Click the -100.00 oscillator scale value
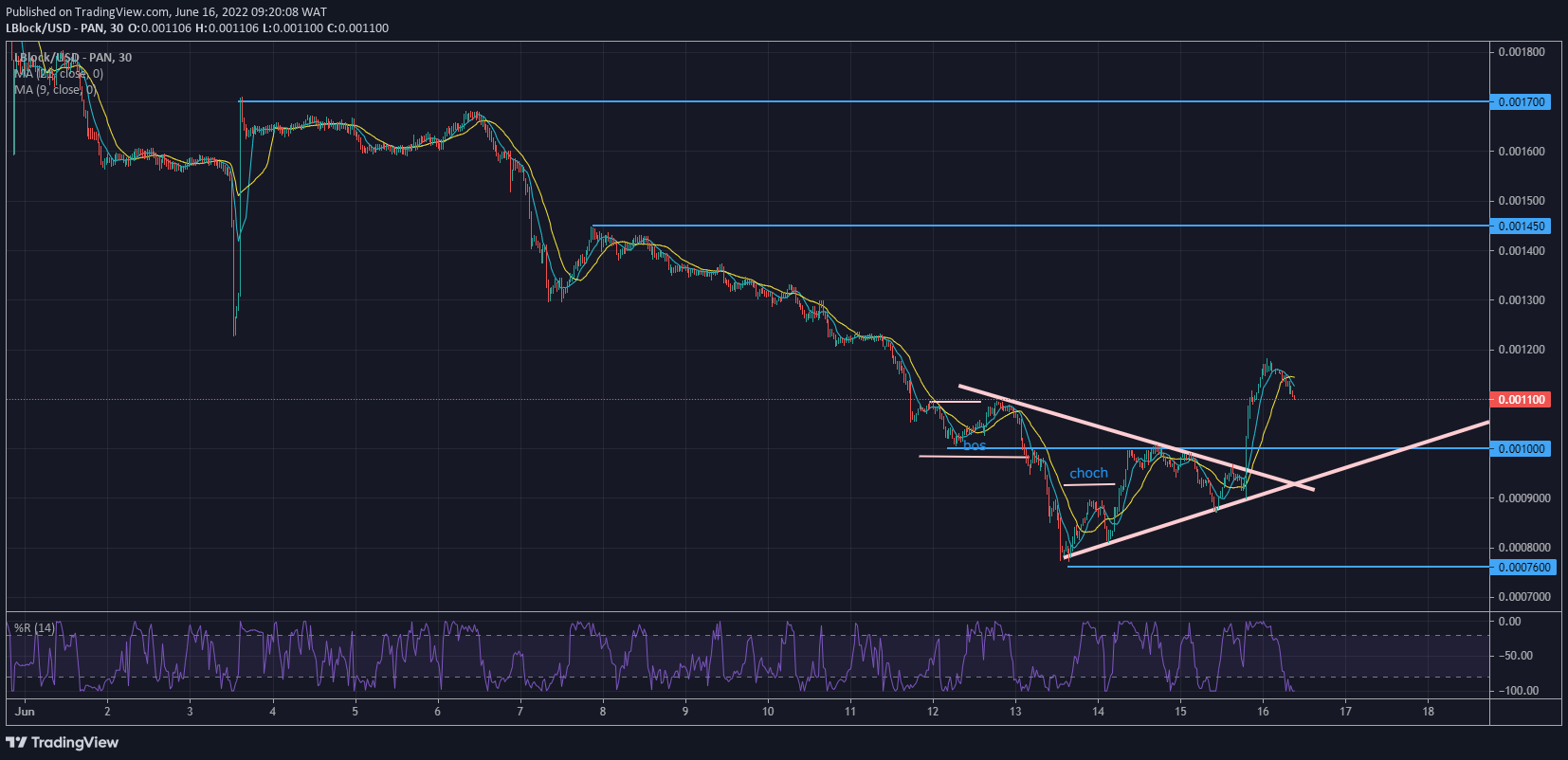 coord(1519,691)
